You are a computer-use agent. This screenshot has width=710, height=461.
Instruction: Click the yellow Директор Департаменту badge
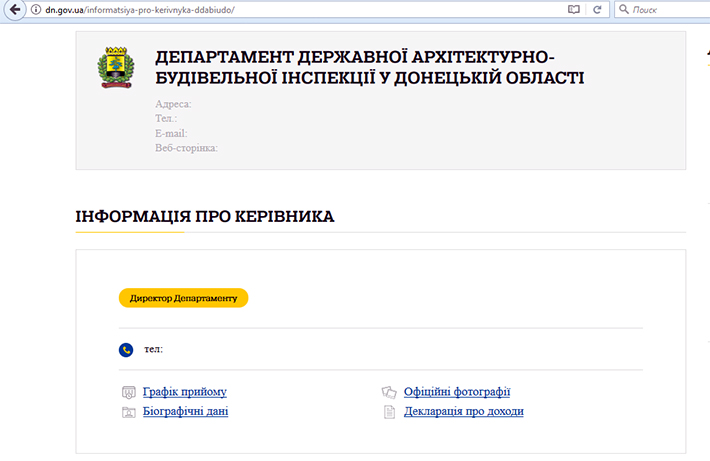[183, 298]
